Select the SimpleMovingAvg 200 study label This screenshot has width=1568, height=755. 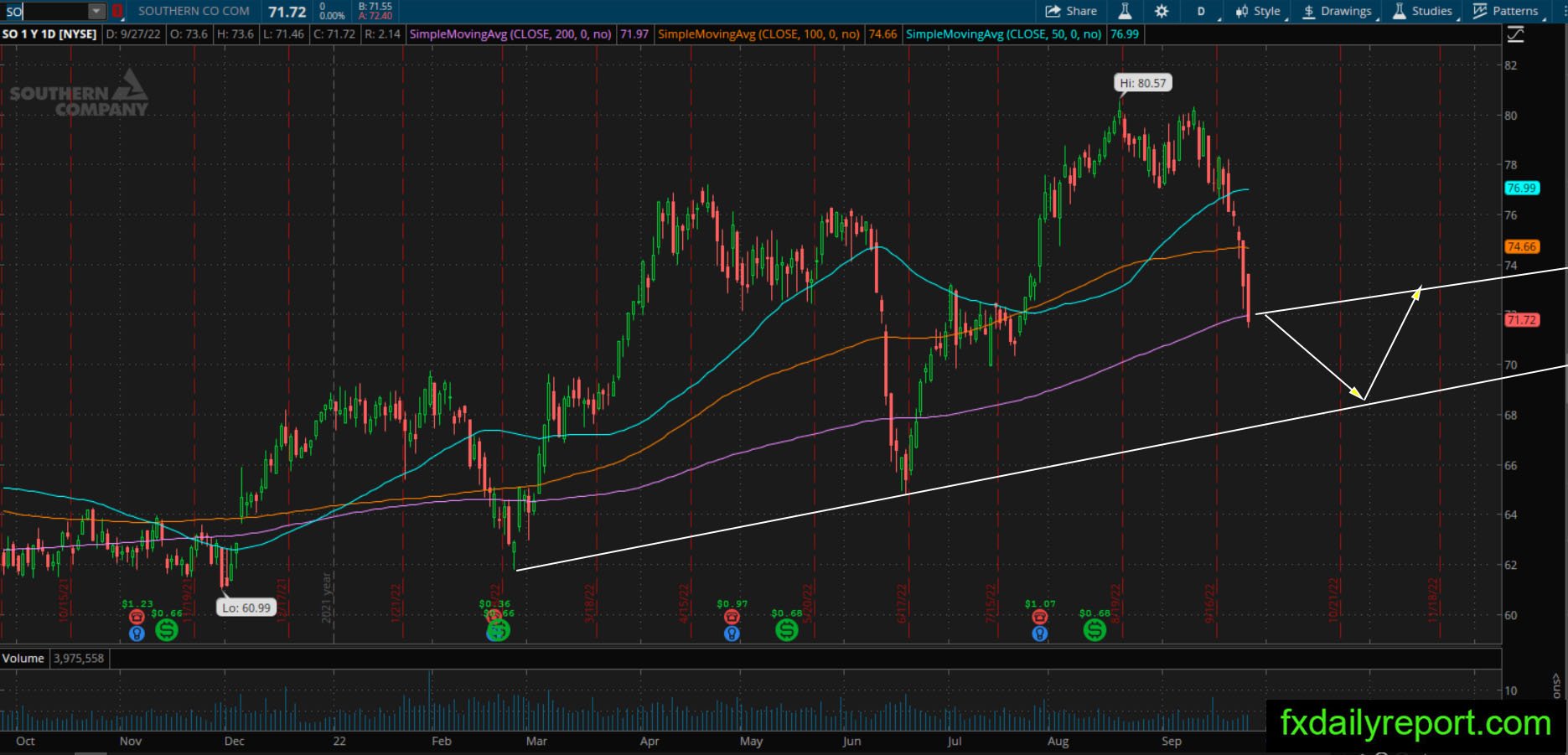(510, 34)
